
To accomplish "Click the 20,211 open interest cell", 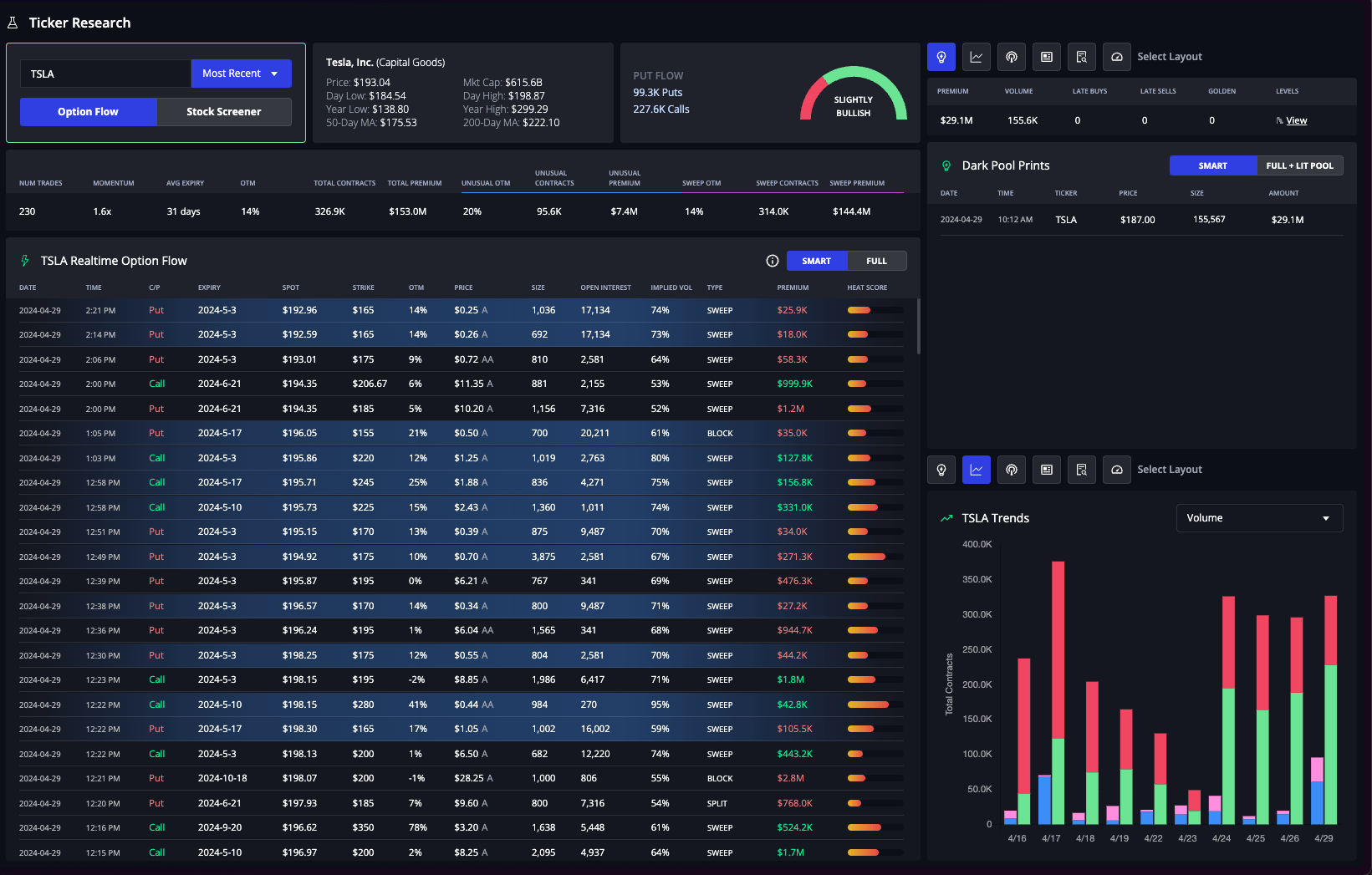I will (595, 433).
